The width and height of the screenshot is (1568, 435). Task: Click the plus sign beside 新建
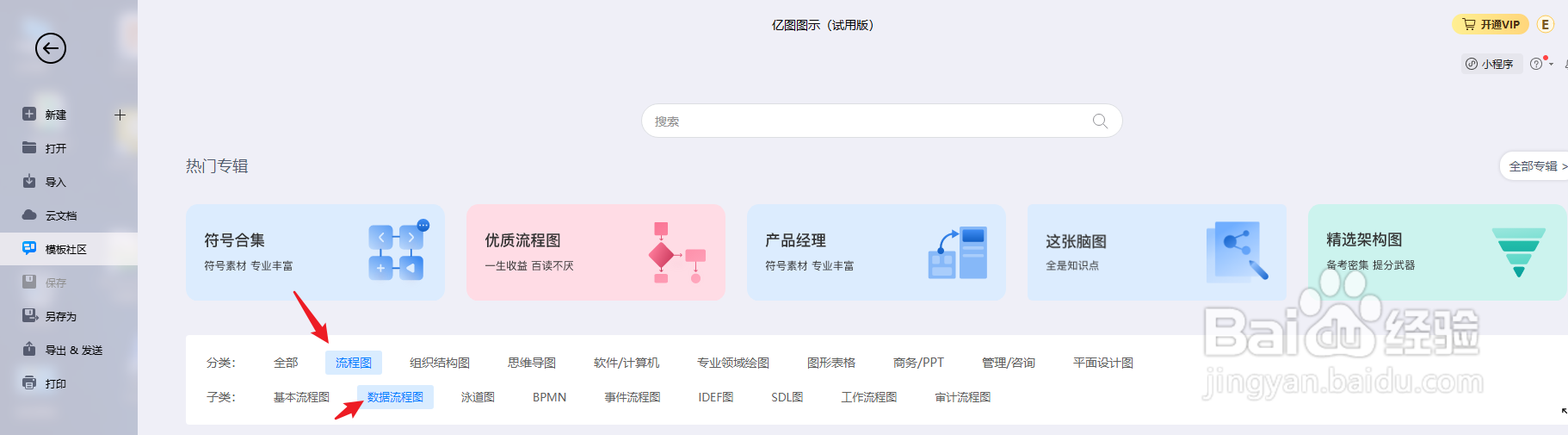[x=120, y=115]
